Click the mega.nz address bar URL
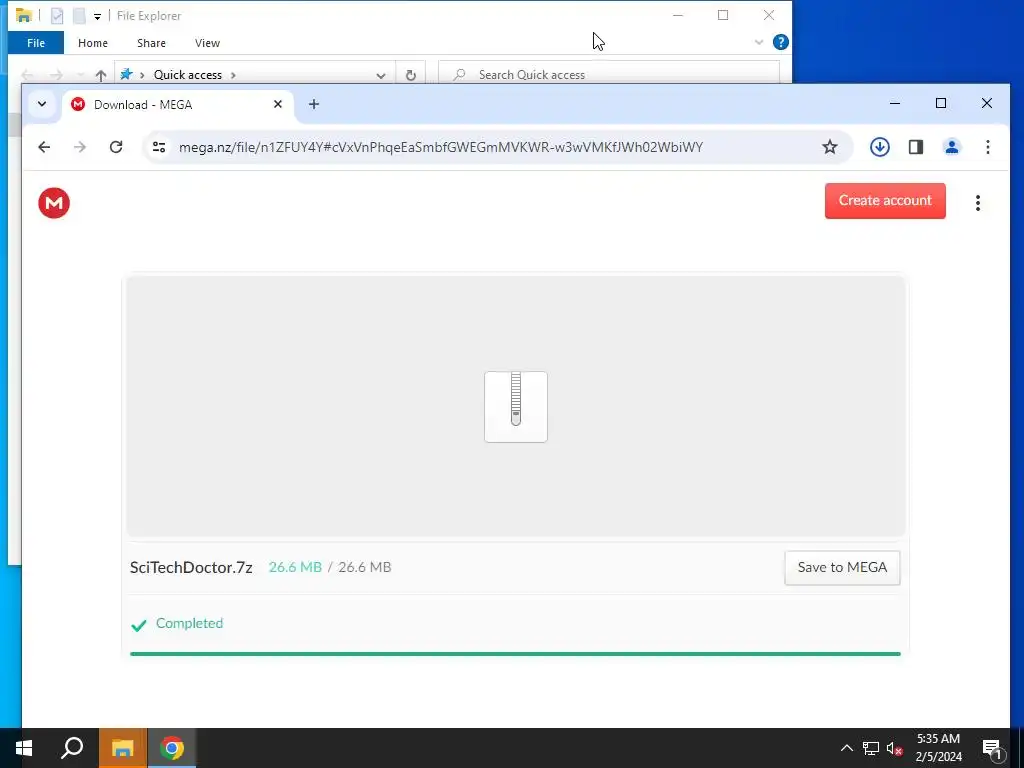Image resolution: width=1024 pixels, height=768 pixels. pos(441,147)
